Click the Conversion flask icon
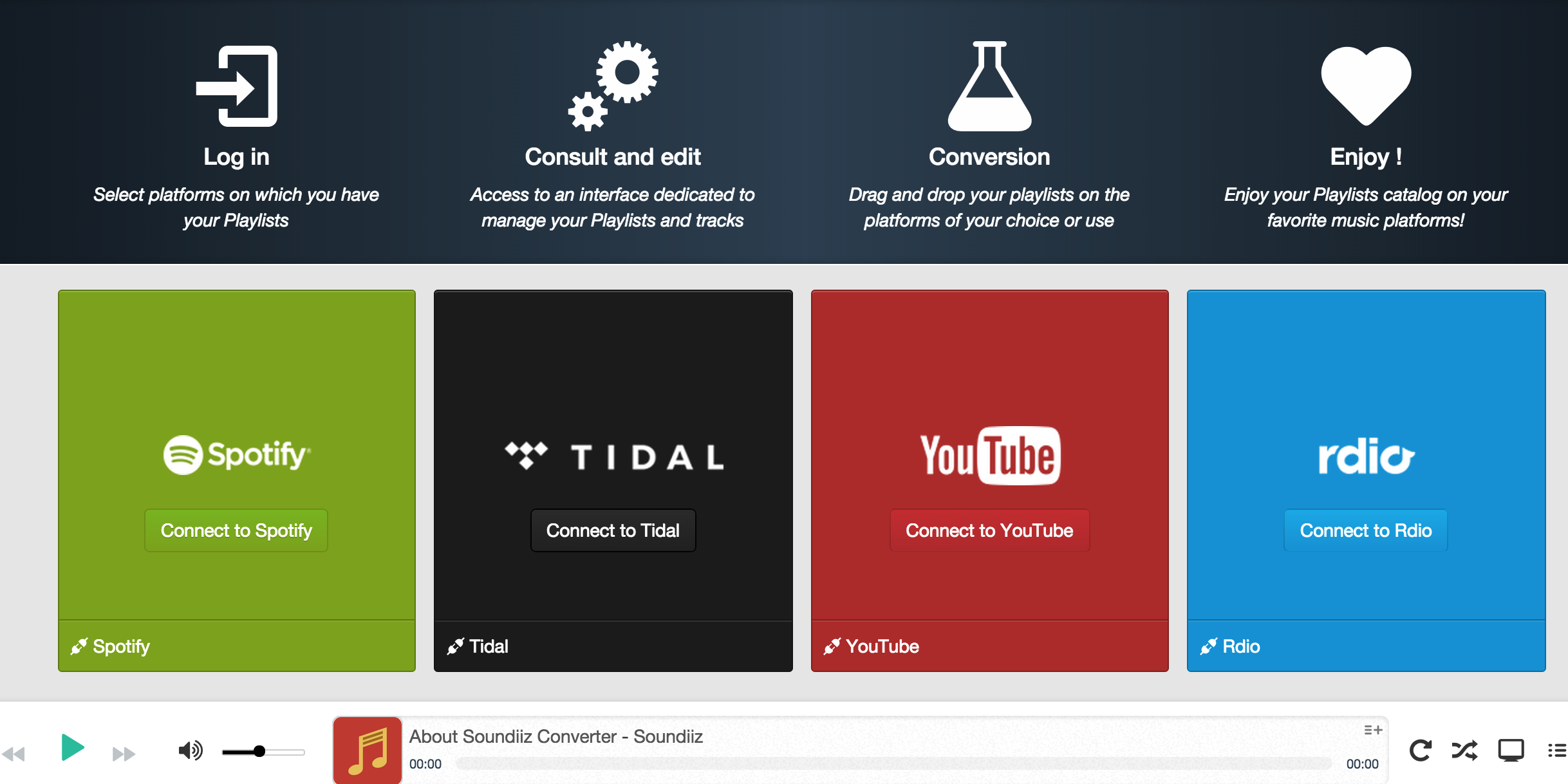Screen dimensions: 1568x784 (x=989, y=86)
